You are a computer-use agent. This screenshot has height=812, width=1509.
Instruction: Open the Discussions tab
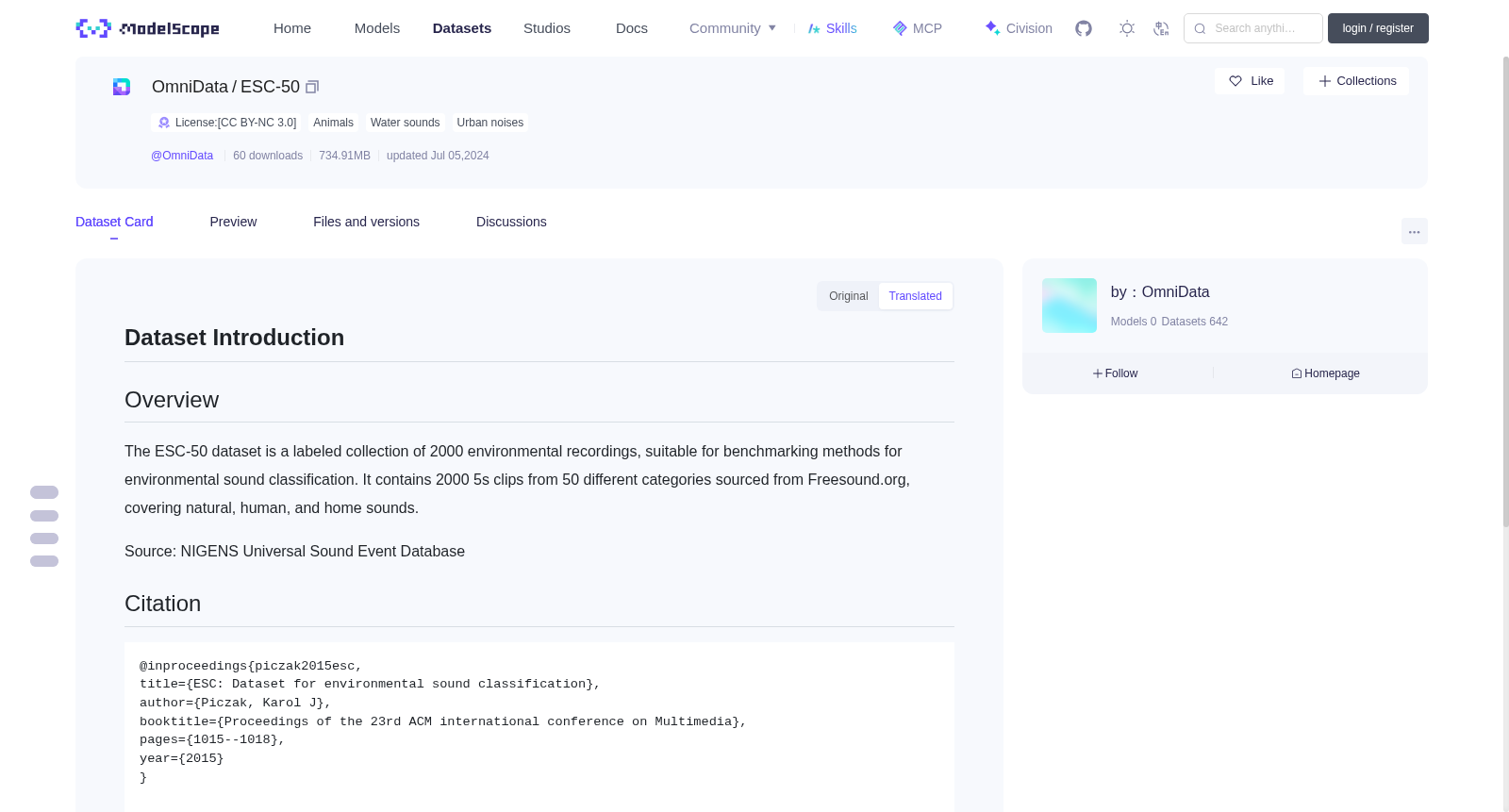[511, 222]
